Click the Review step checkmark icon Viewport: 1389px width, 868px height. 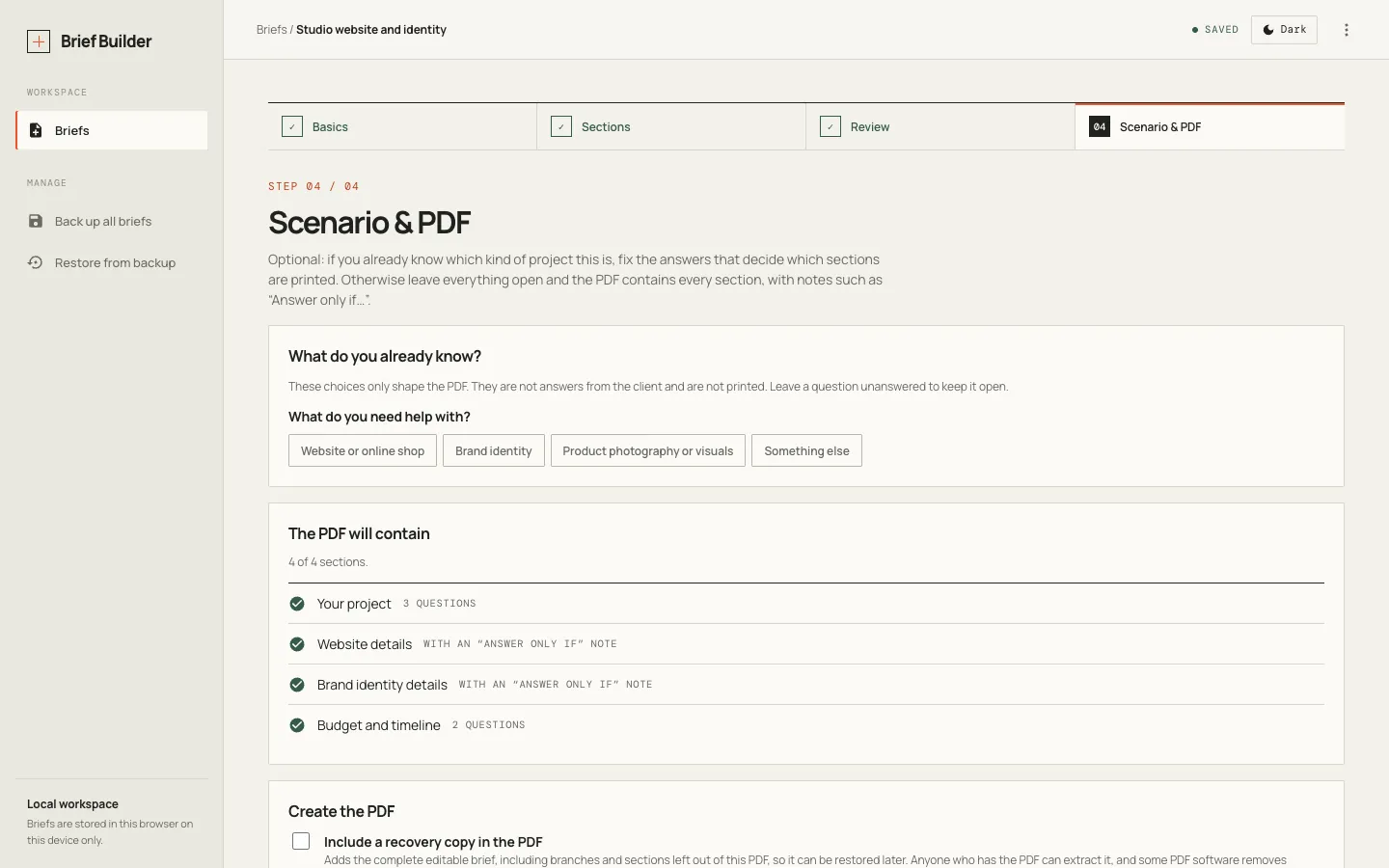pyautogui.click(x=831, y=126)
